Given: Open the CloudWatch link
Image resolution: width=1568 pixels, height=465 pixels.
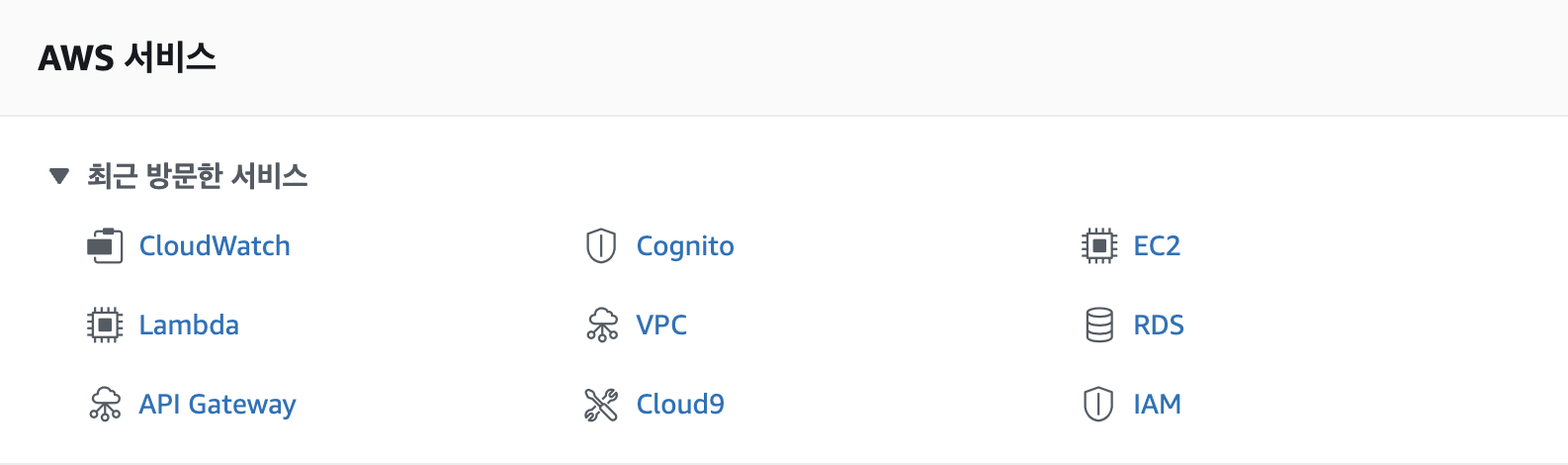Looking at the screenshot, I should tap(215, 246).
